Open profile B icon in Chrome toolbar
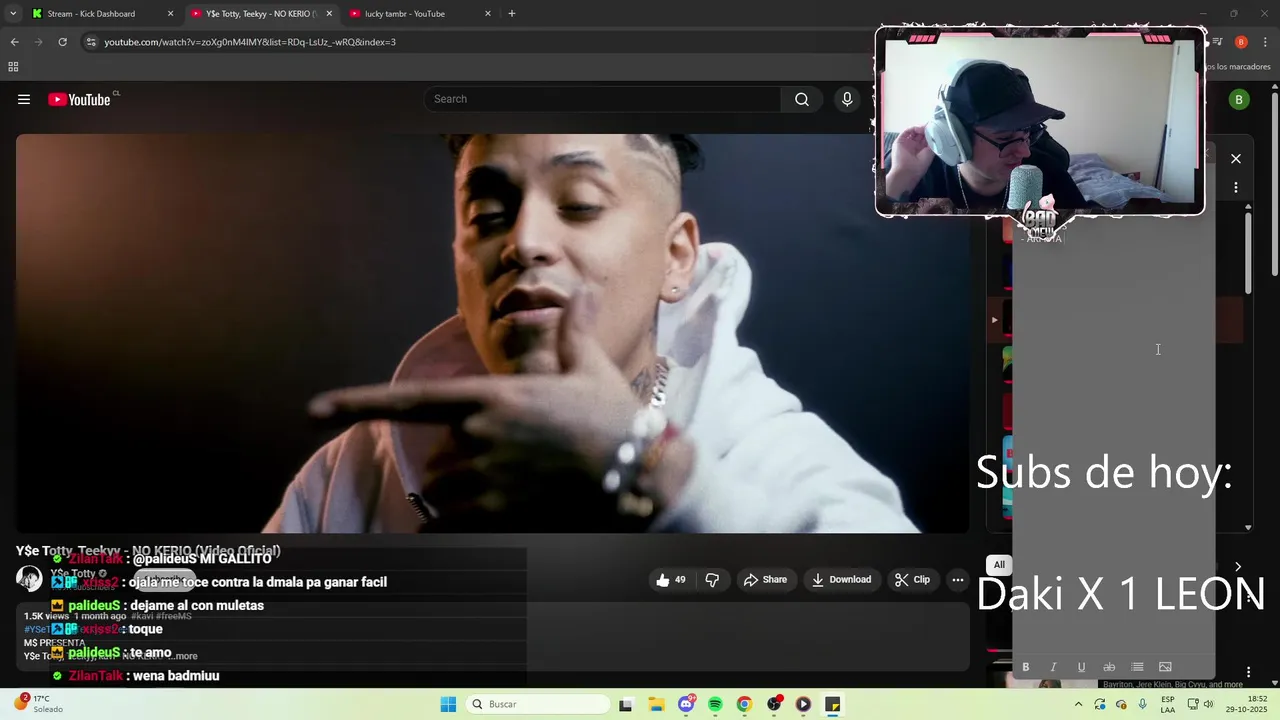This screenshot has width=1280, height=720. [1241, 42]
